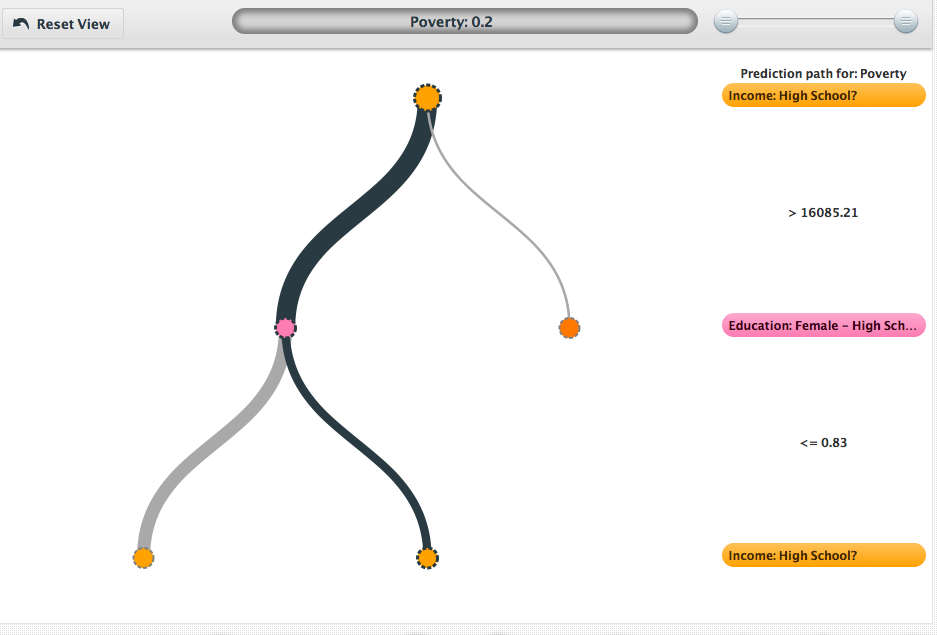The height and width of the screenshot is (635, 937).
Task: Select the root orange node at tree top
Action: [427, 97]
